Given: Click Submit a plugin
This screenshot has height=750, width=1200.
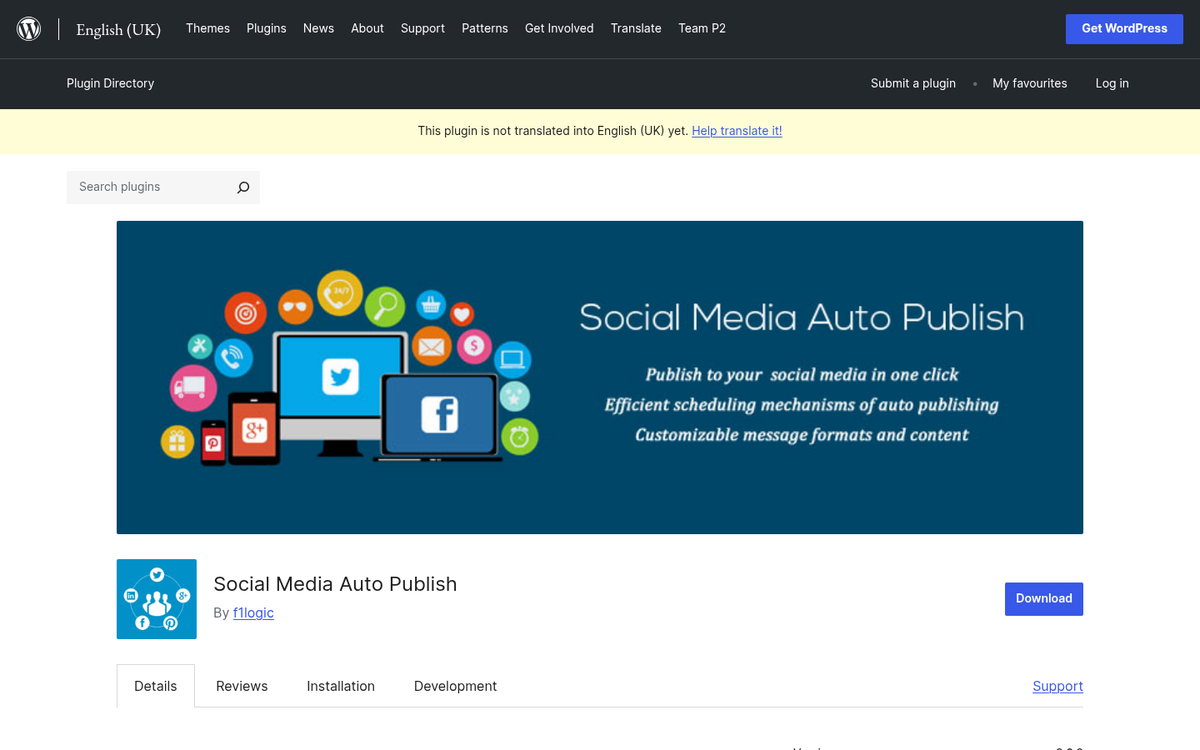Looking at the screenshot, I should [x=913, y=83].
